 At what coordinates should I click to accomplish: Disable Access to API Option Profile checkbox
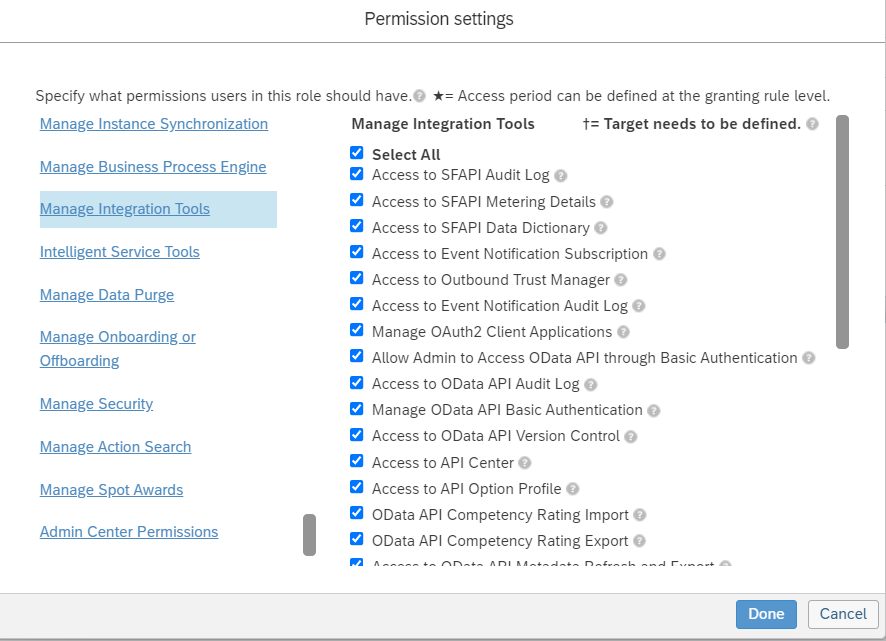[x=357, y=487]
